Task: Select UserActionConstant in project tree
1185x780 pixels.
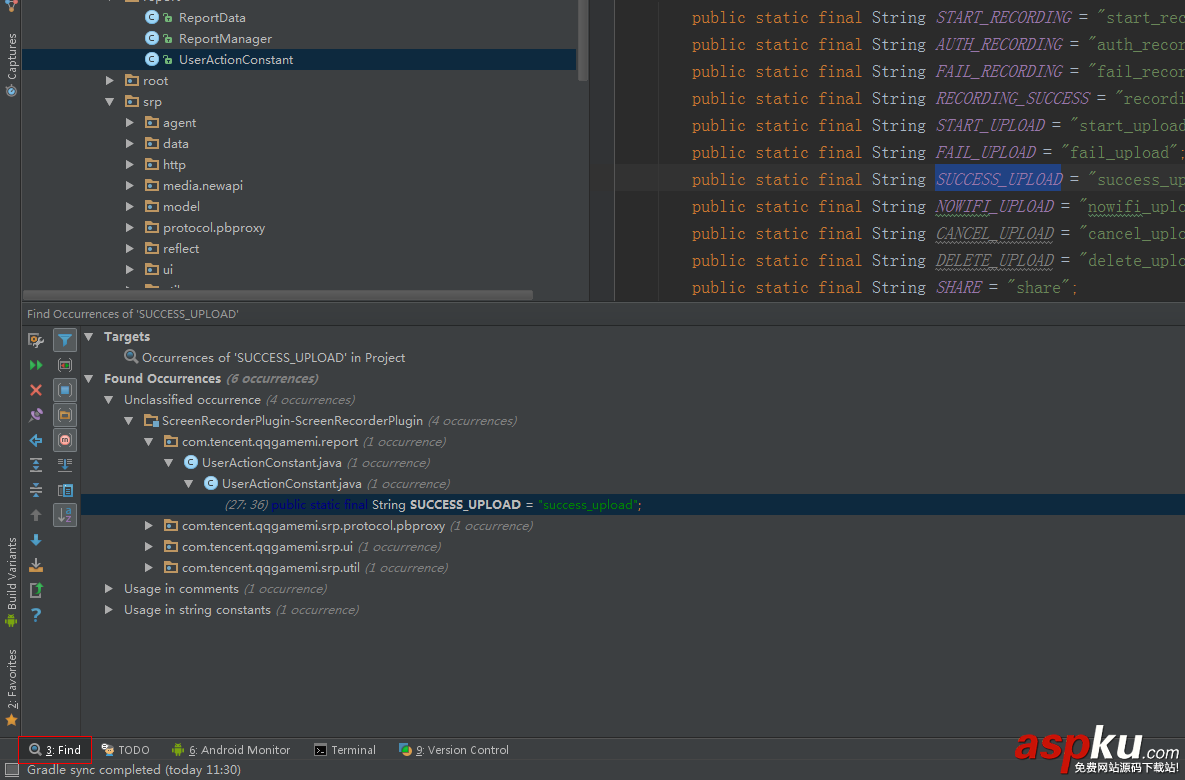Action: coord(236,60)
